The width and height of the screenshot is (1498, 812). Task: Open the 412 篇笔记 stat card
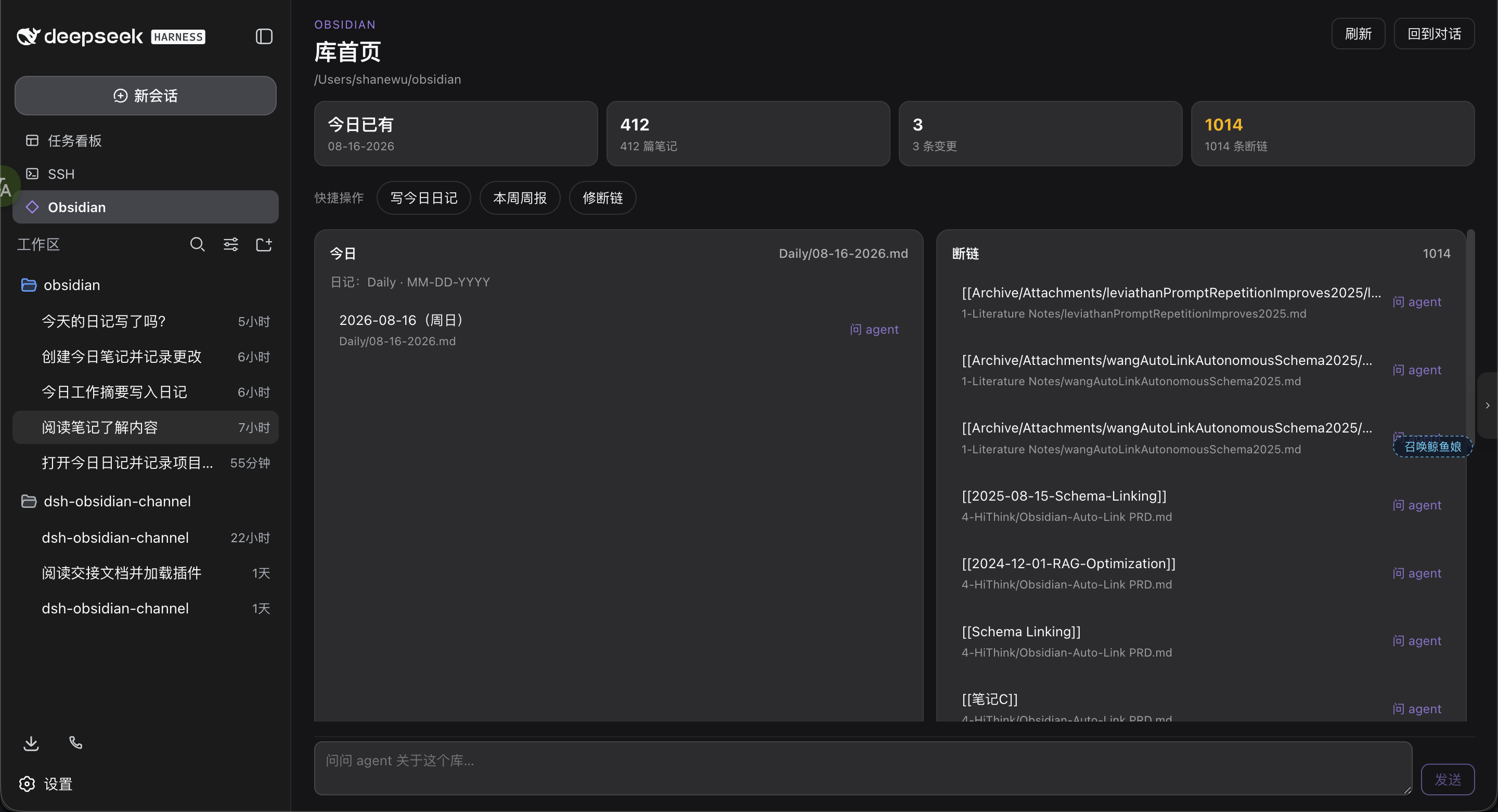click(x=748, y=134)
